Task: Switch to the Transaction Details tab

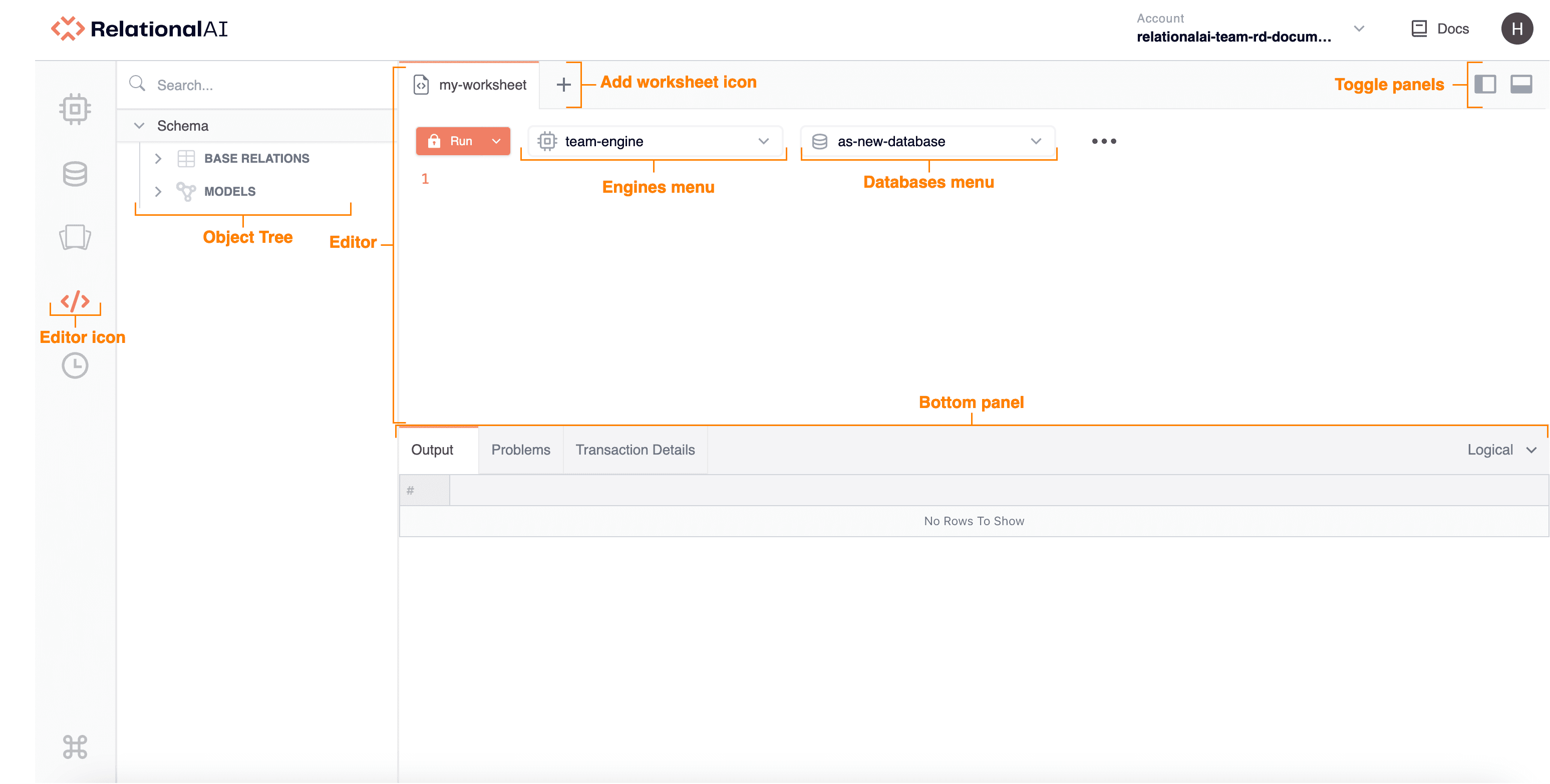Action: point(635,450)
